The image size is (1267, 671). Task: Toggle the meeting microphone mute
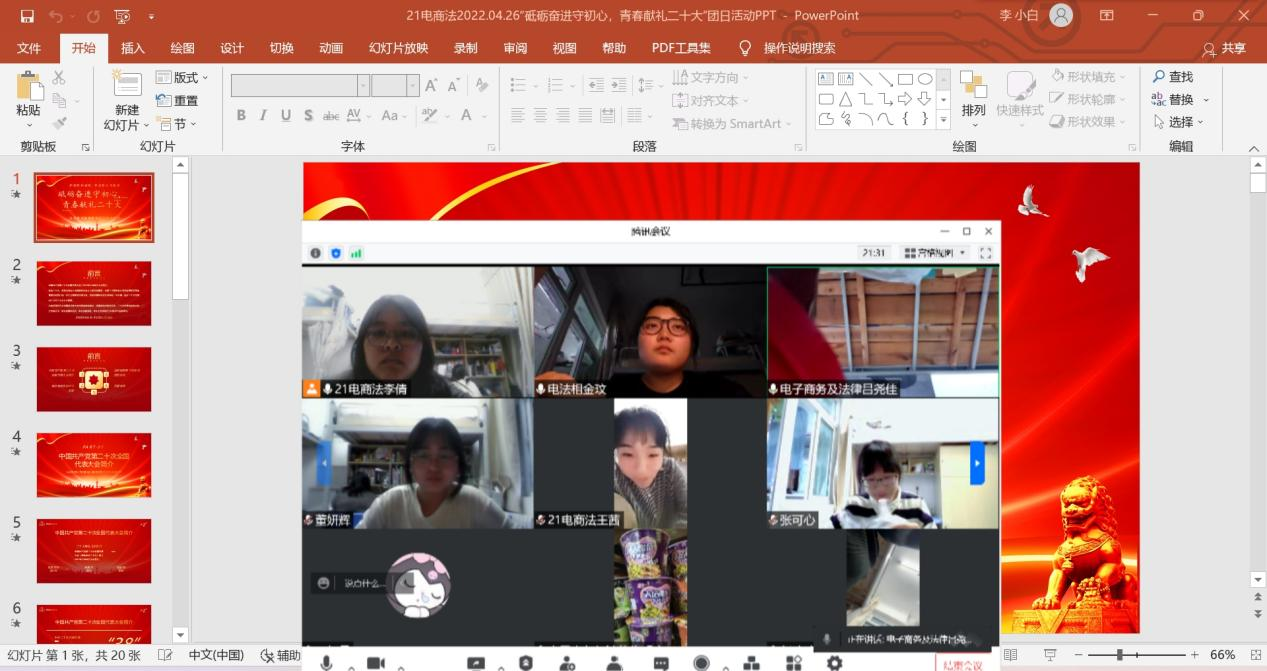(x=326, y=663)
